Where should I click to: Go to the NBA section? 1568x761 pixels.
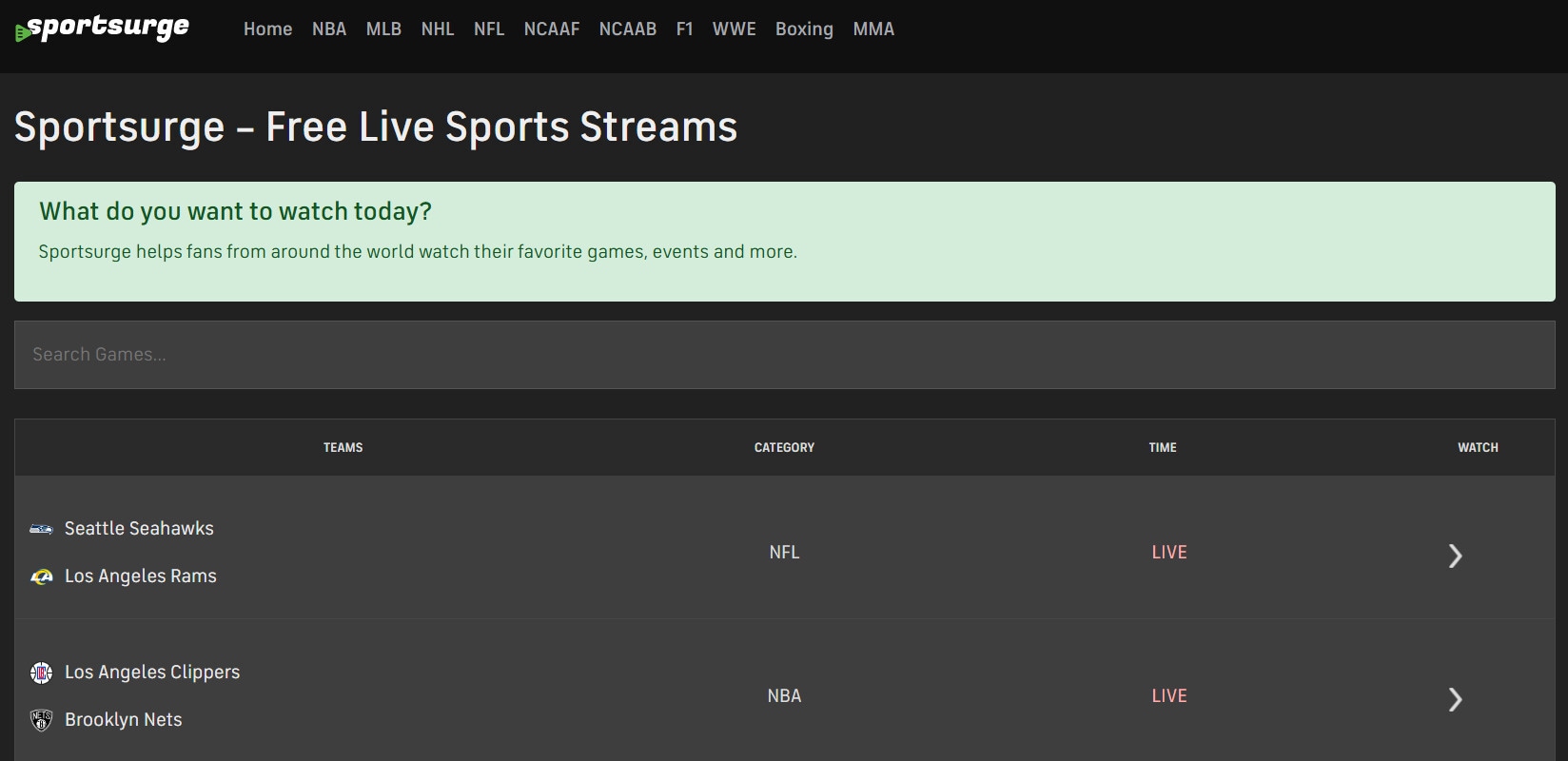coord(329,29)
